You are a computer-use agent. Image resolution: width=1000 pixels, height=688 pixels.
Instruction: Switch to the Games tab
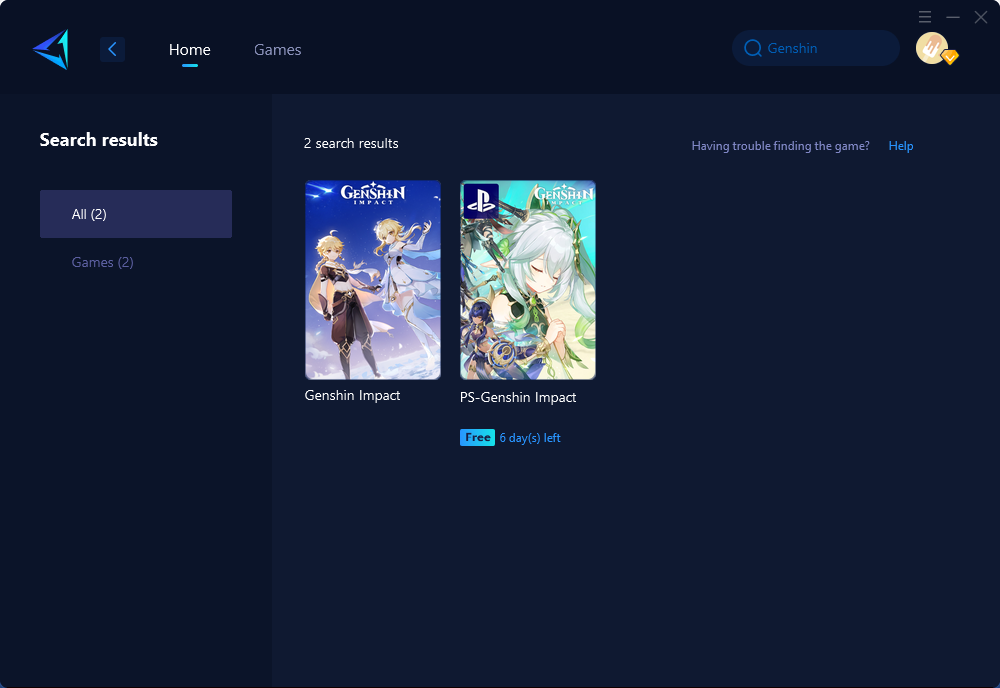click(x=277, y=50)
